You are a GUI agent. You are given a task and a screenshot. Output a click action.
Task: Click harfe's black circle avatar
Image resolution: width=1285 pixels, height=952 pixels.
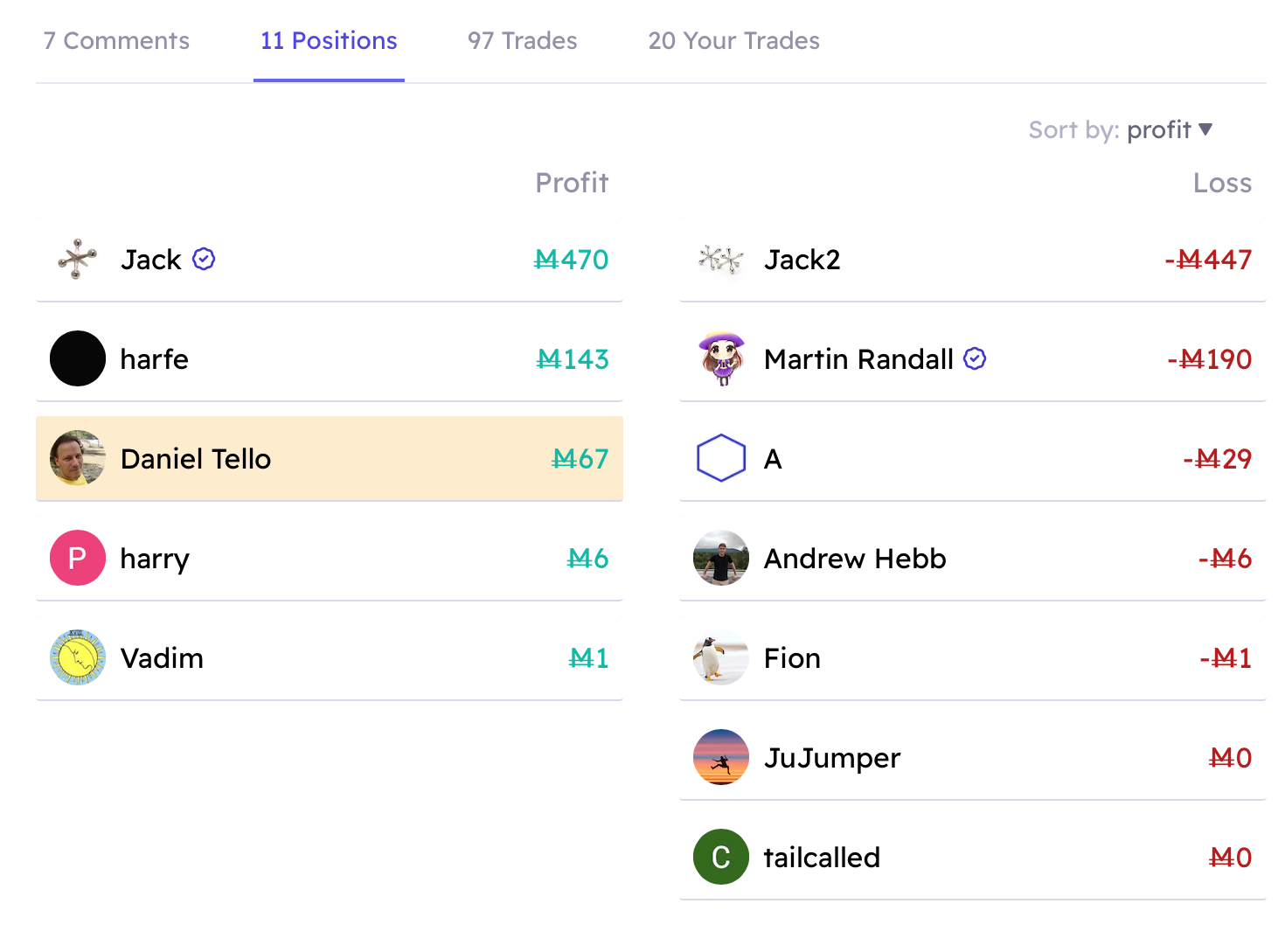(x=78, y=358)
